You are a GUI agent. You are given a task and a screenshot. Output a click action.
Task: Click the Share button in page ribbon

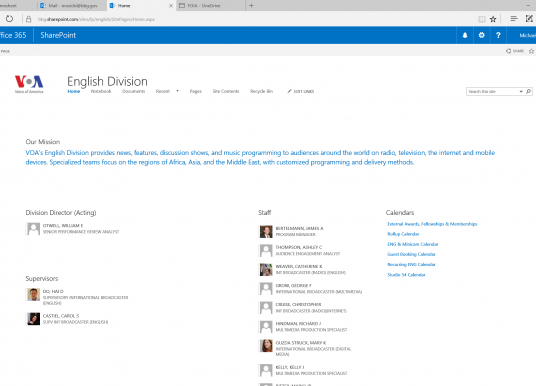tap(515, 51)
